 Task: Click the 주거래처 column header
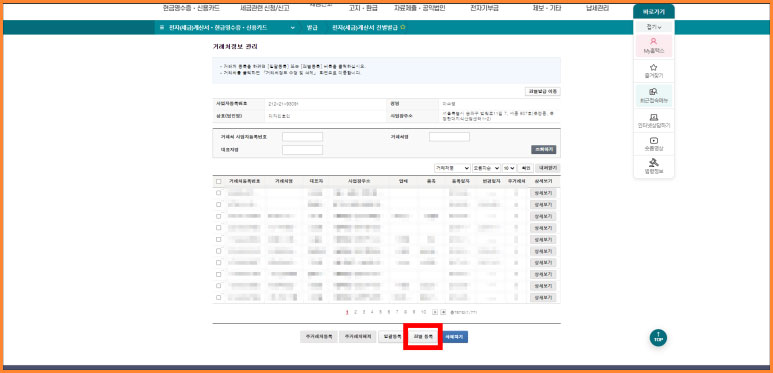516,181
